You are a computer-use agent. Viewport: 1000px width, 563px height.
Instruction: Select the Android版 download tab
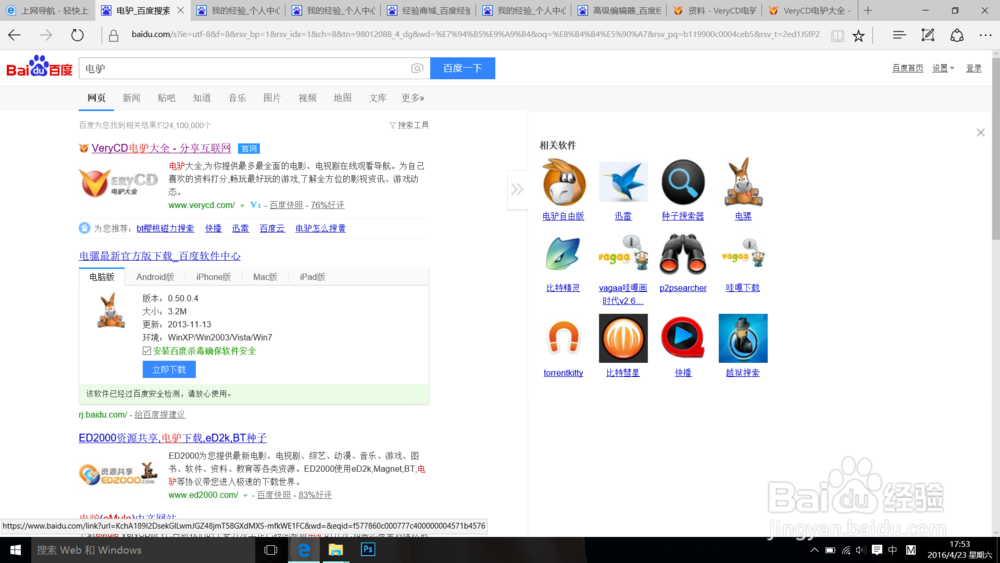[155, 277]
